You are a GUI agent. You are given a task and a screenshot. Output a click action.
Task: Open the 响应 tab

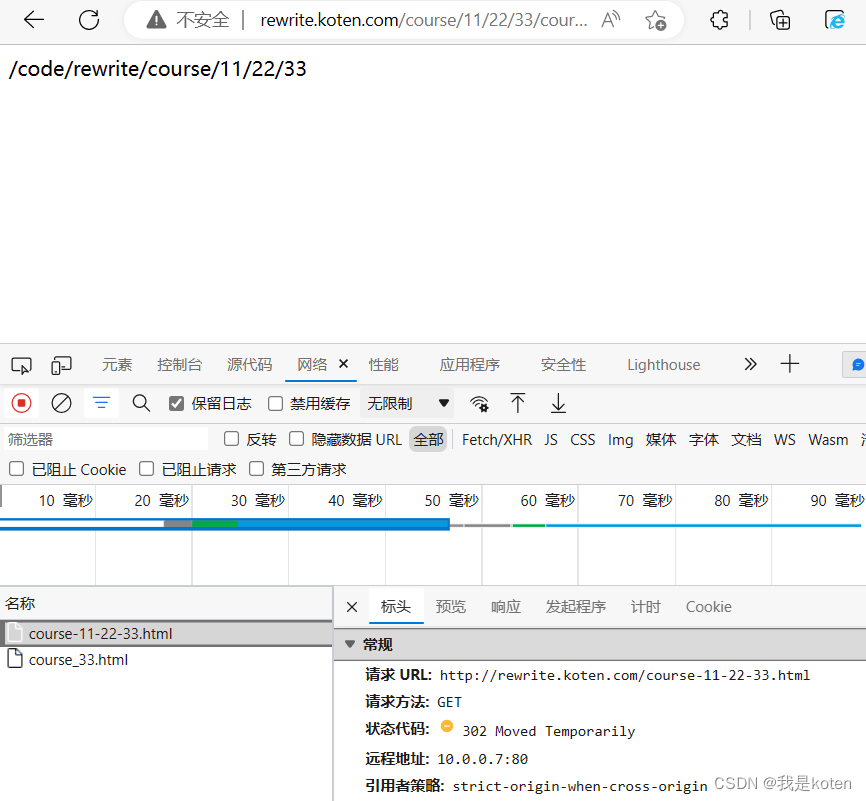click(x=505, y=606)
